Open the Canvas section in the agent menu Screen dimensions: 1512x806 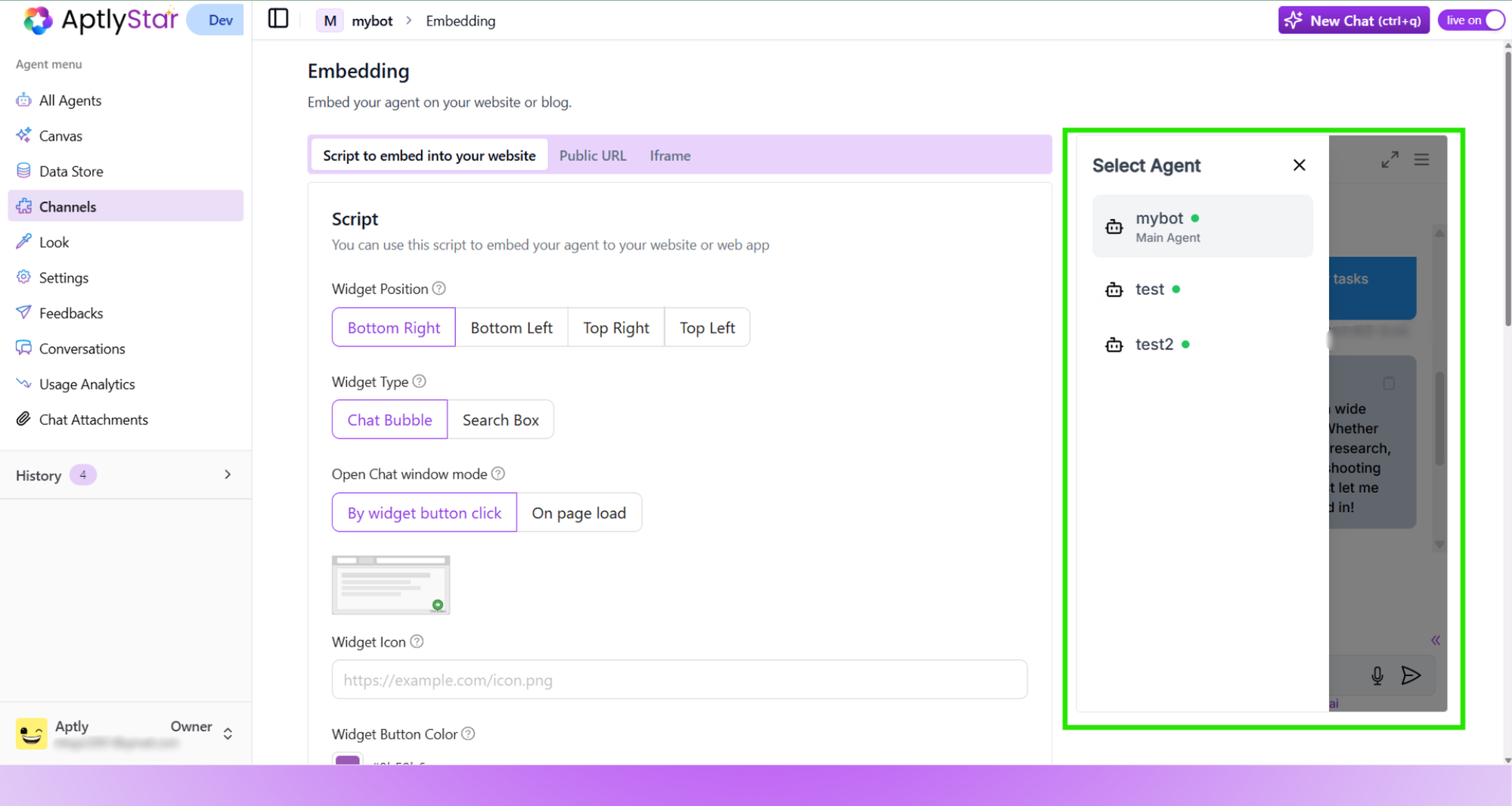60,135
